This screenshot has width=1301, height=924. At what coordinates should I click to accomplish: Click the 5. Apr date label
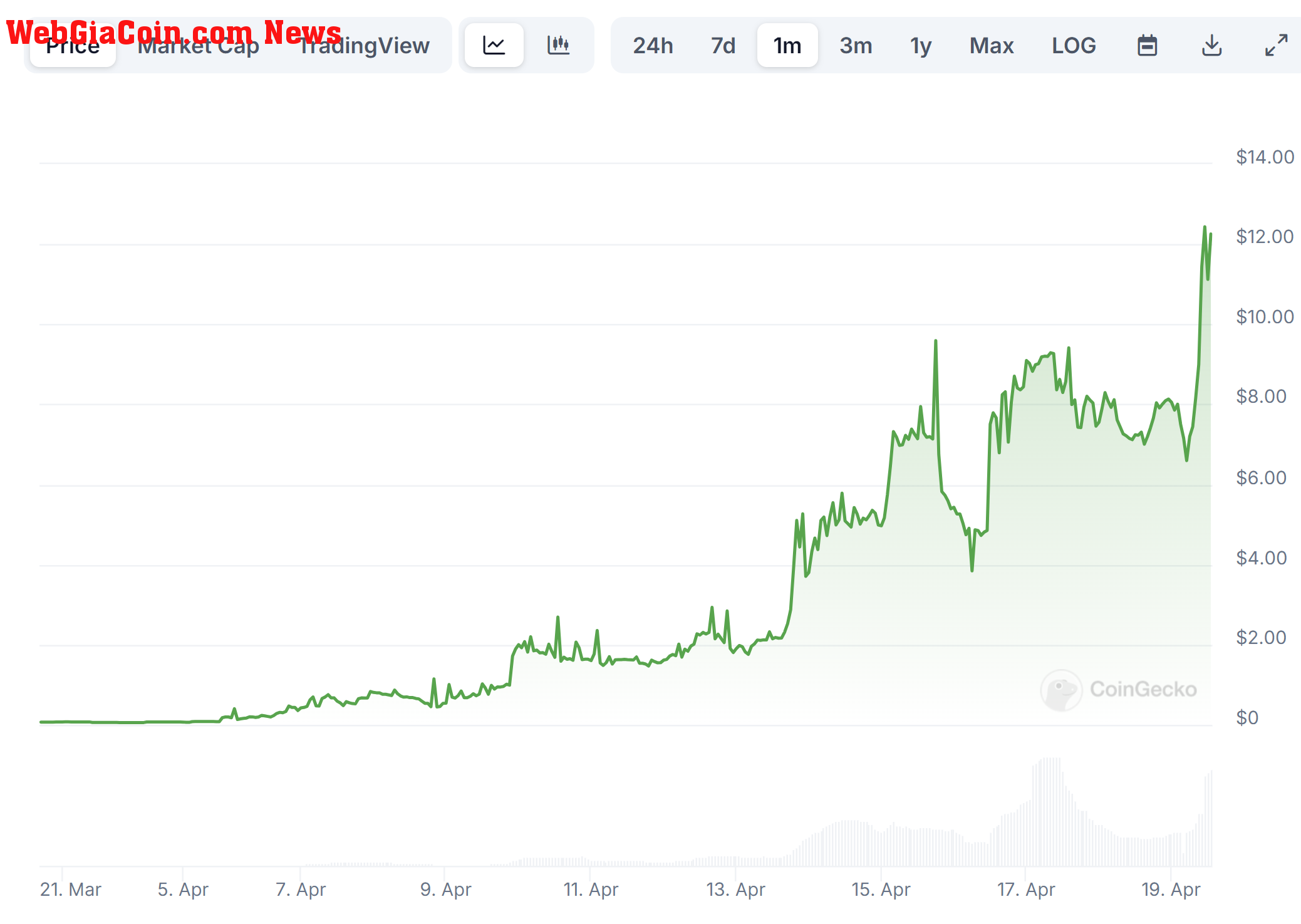pyautogui.click(x=183, y=890)
